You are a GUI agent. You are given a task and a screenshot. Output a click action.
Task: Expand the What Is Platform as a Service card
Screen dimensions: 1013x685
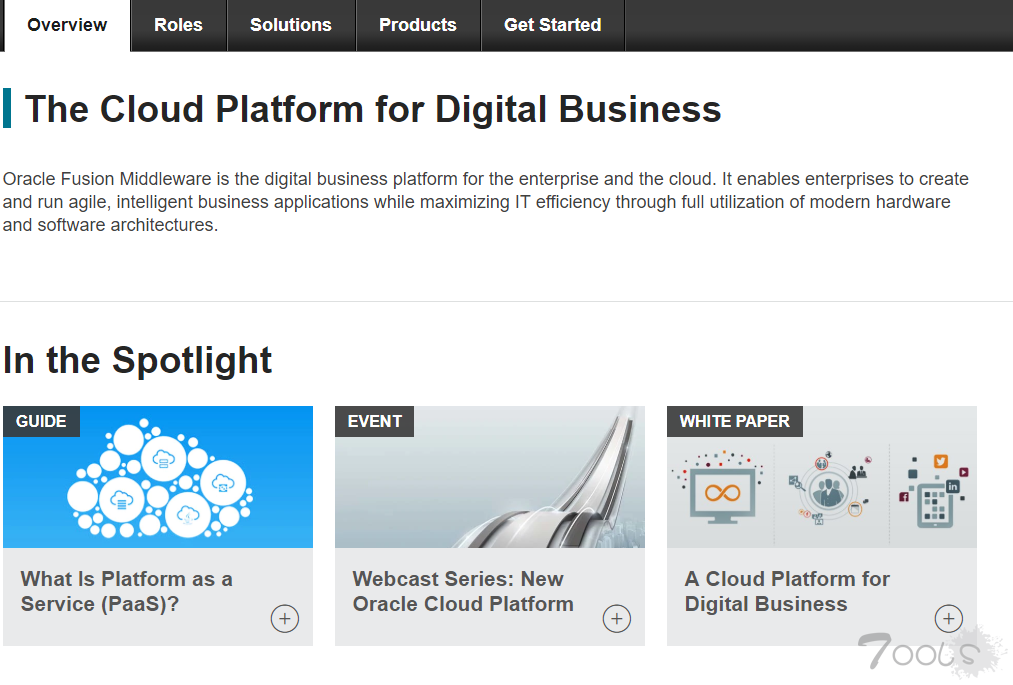(284, 618)
